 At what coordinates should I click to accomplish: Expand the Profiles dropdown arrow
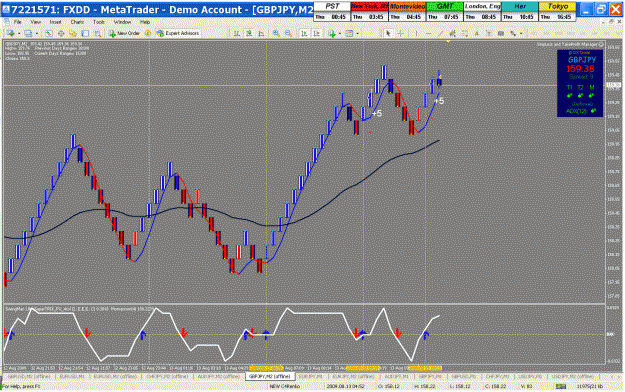(36, 34)
